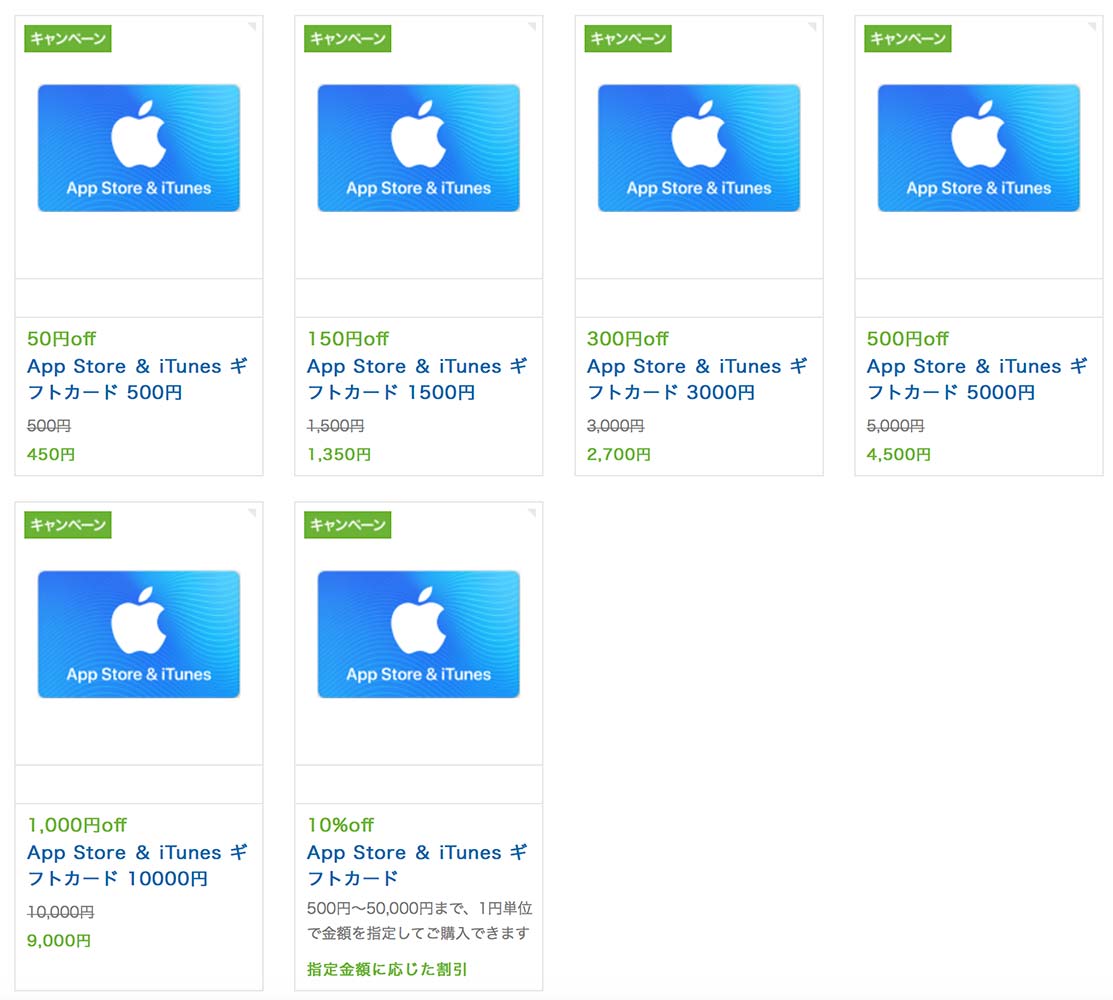Click the App Store & iTunes ギフトカード 5000円 link
This screenshot has width=1113, height=1000.
[977, 379]
